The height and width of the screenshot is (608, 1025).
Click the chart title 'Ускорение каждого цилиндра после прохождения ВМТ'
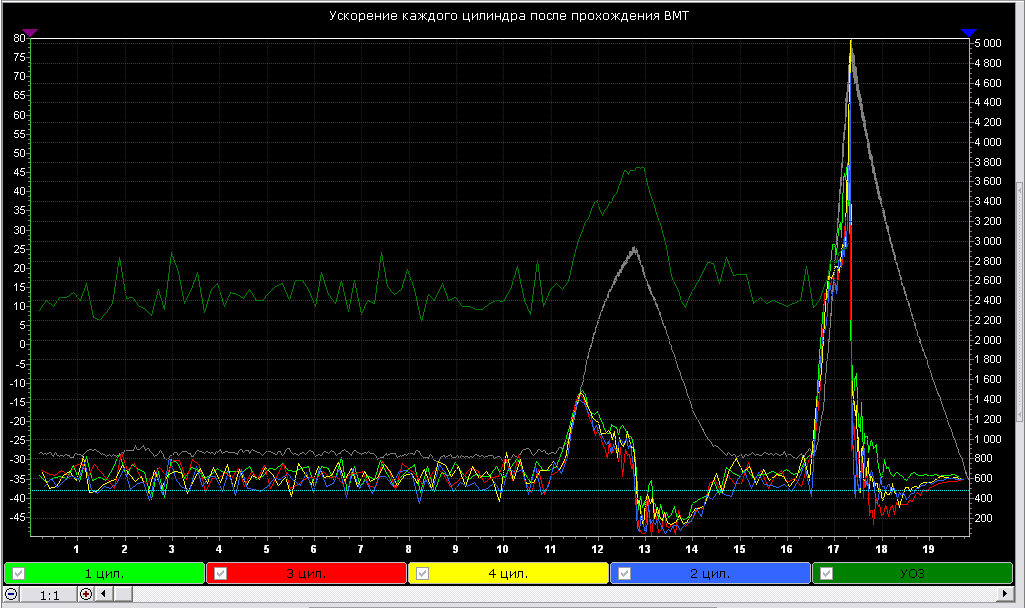509,16
